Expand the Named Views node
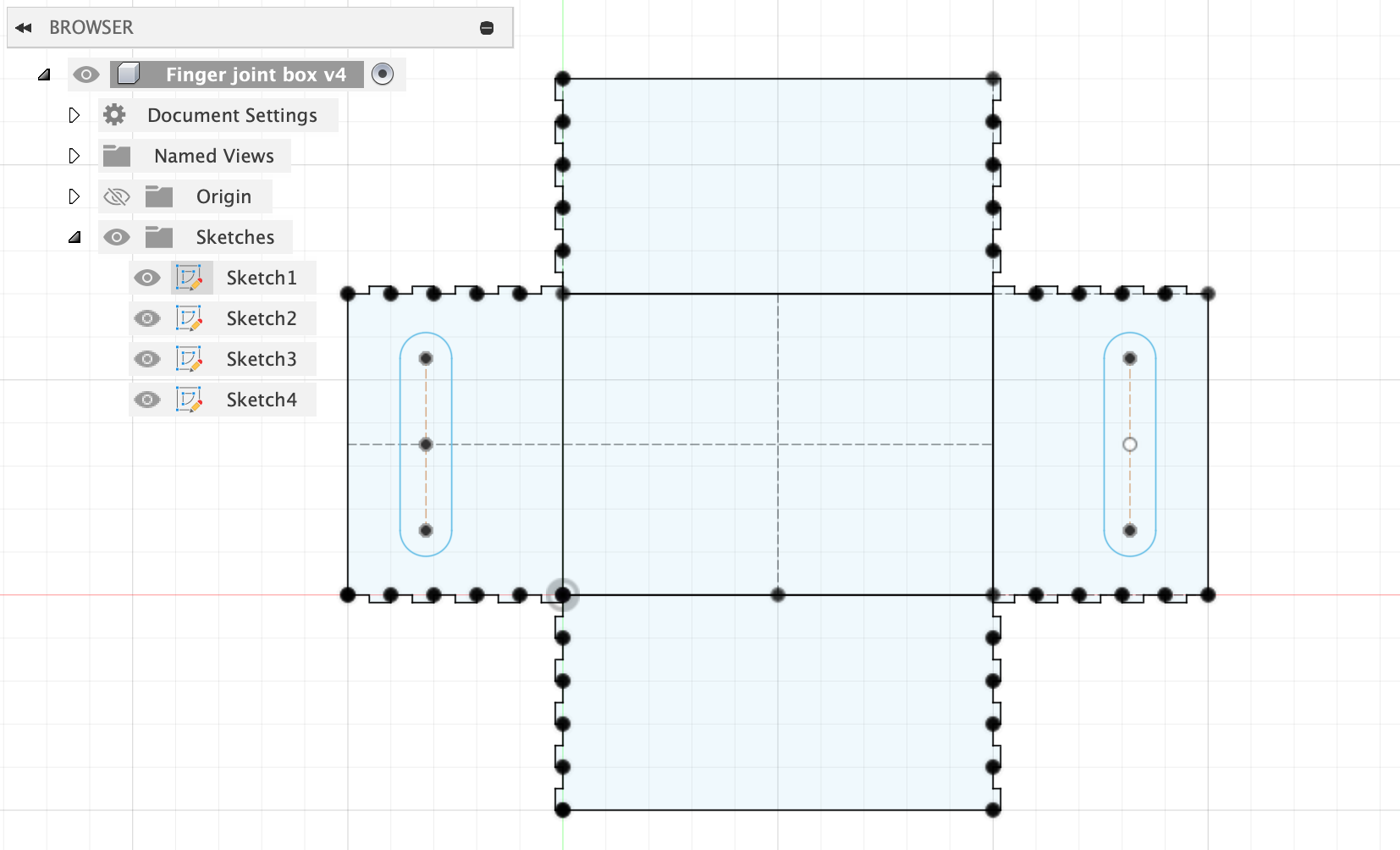 tap(74, 156)
